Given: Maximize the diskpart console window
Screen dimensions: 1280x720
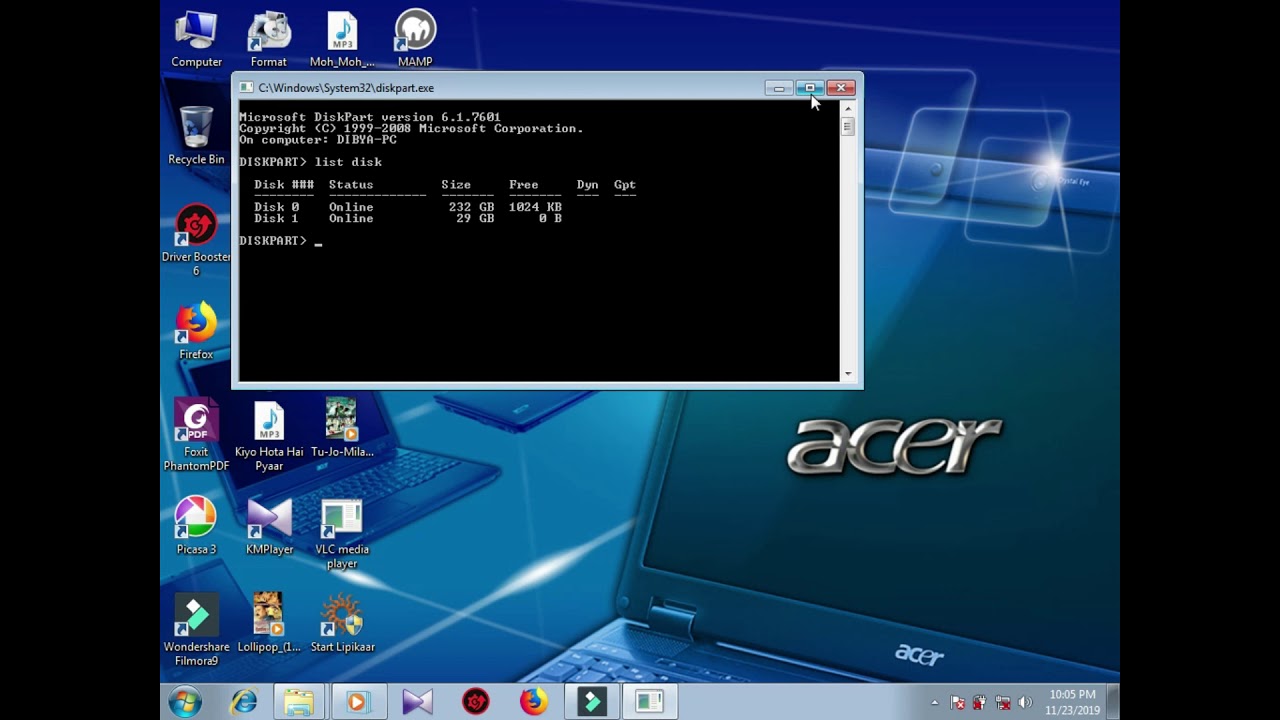Looking at the screenshot, I should pos(810,88).
